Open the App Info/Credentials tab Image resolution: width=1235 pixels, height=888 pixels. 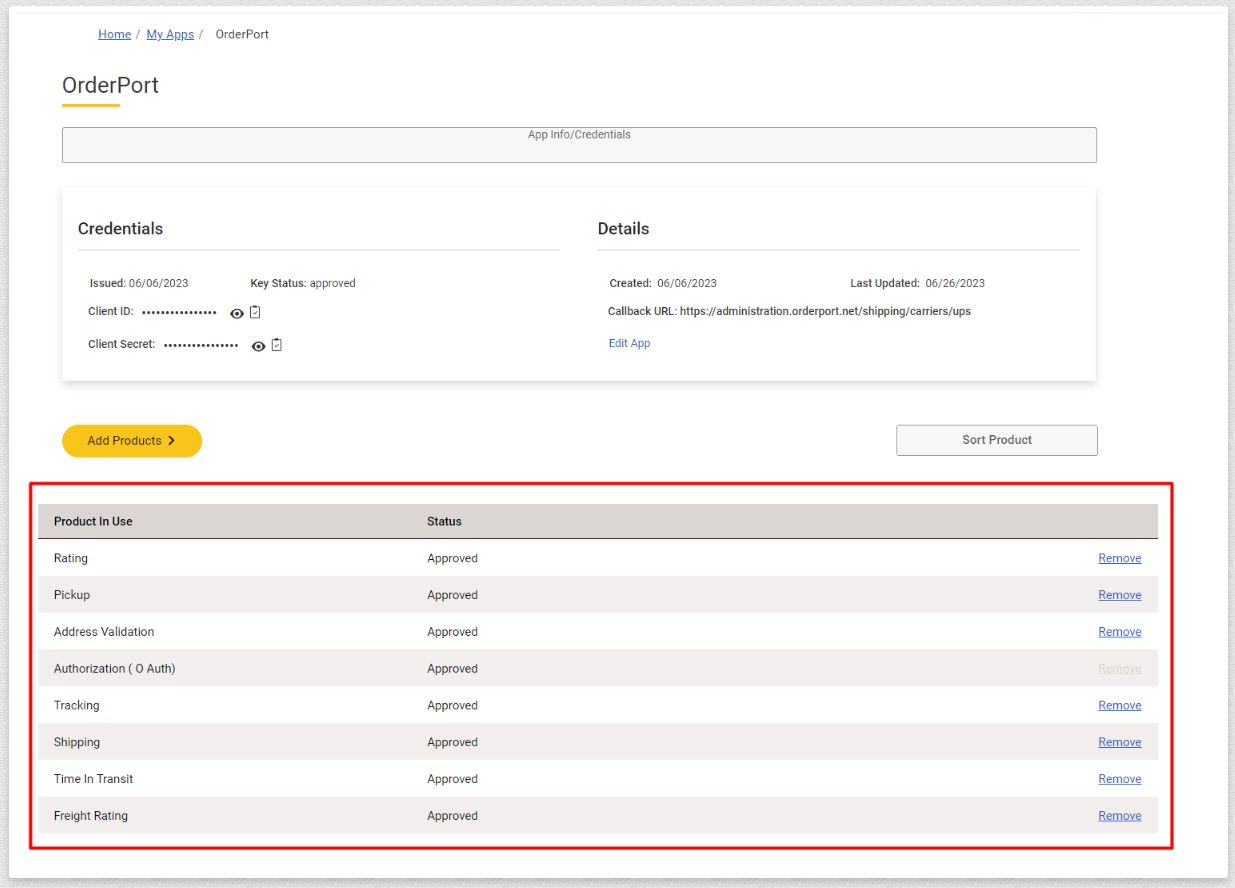[x=579, y=145]
